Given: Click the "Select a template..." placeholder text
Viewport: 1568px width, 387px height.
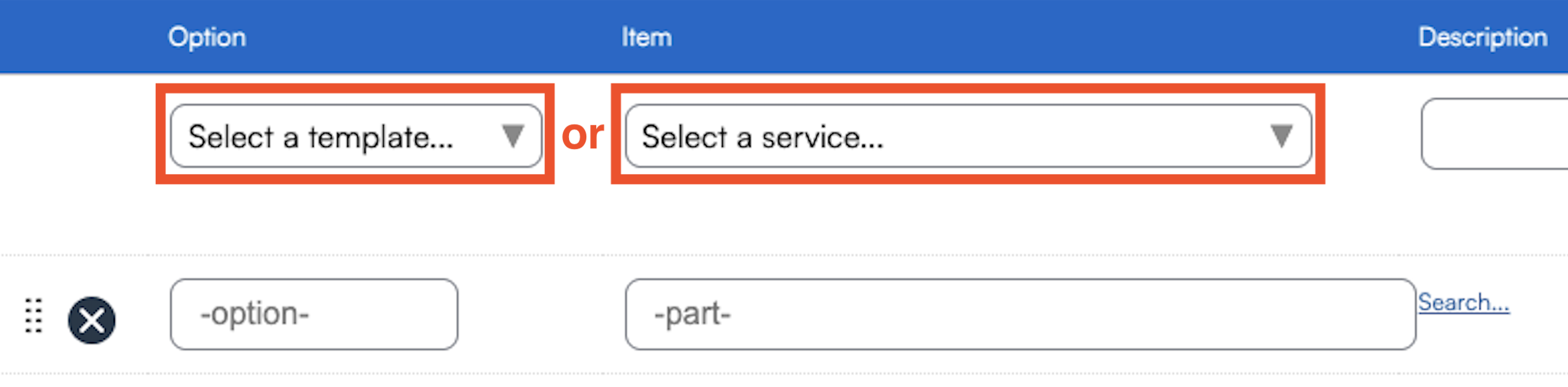Looking at the screenshot, I should [x=320, y=137].
